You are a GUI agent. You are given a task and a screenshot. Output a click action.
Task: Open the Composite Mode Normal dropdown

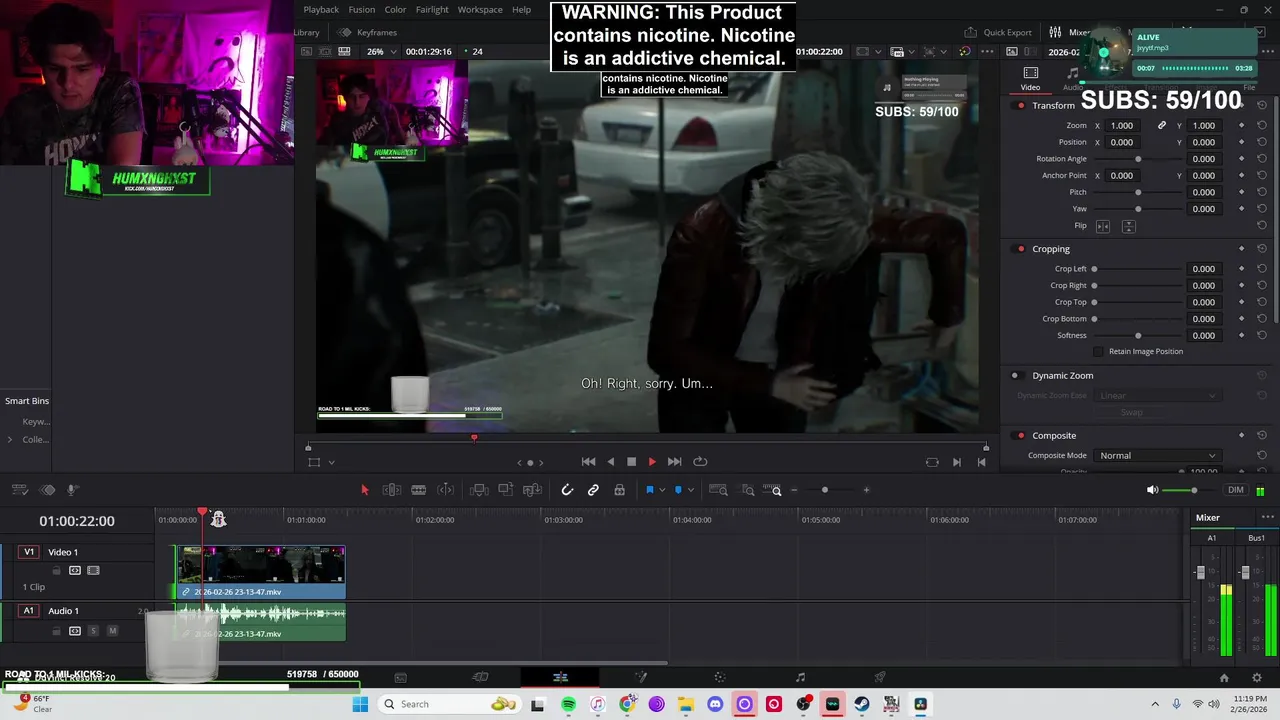coord(1157,456)
